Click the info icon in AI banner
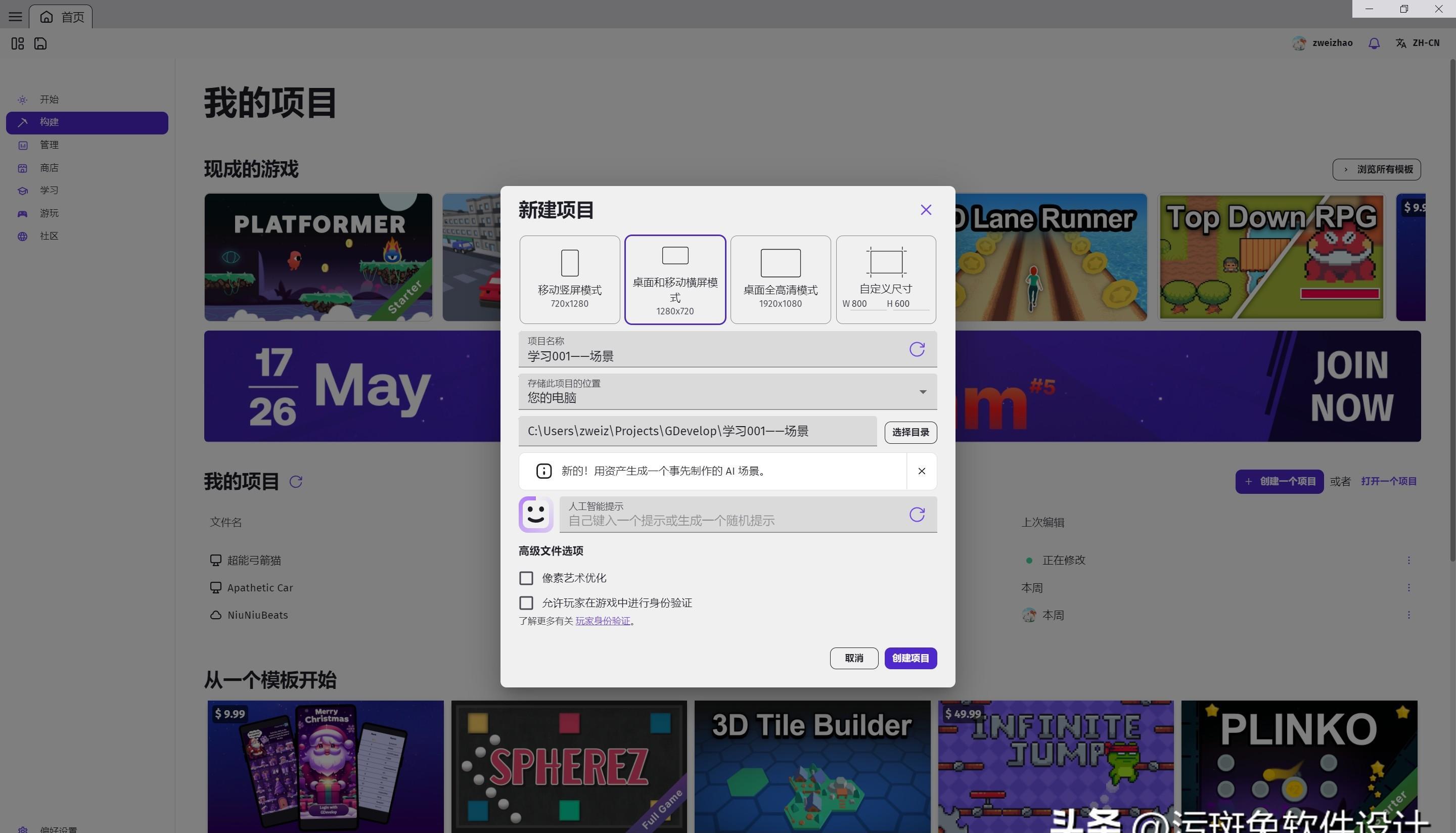1456x833 pixels. click(x=543, y=472)
